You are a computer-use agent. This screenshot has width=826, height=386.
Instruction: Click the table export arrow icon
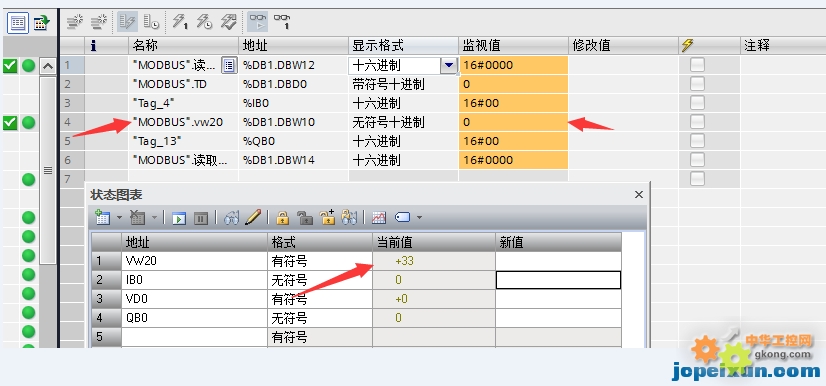(x=41, y=23)
